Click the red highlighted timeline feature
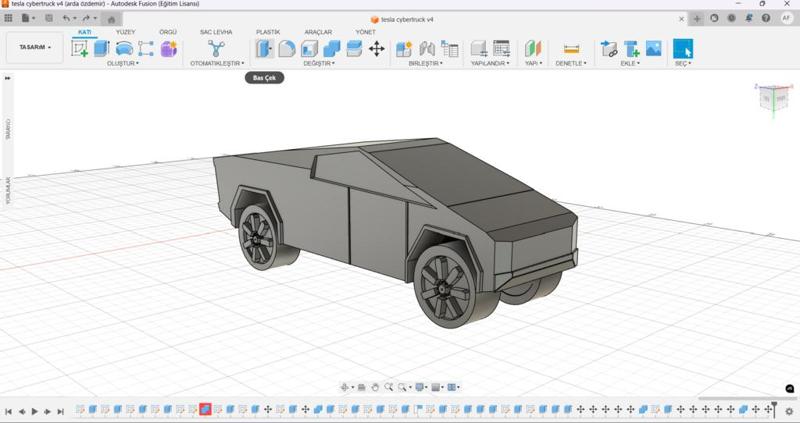The height and width of the screenshot is (423, 800). coord(205,410)
